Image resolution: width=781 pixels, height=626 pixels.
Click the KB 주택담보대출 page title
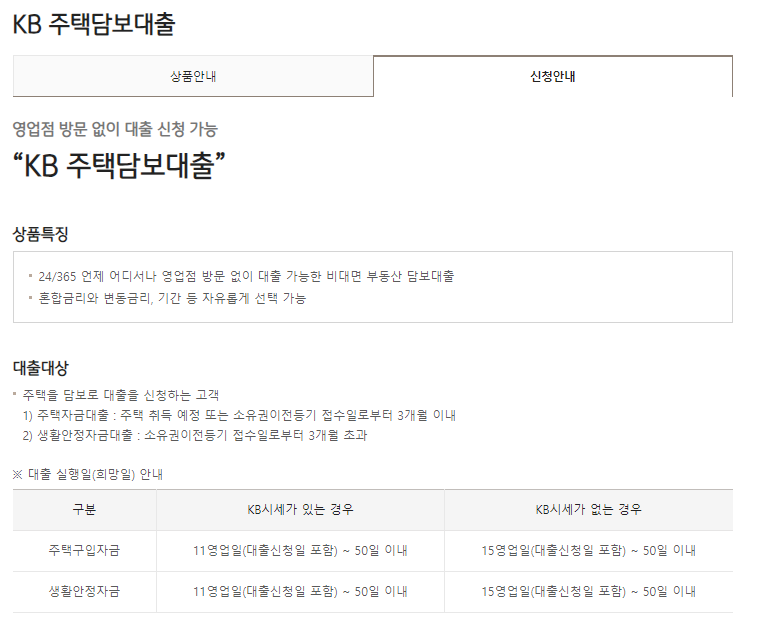[94, 23]
